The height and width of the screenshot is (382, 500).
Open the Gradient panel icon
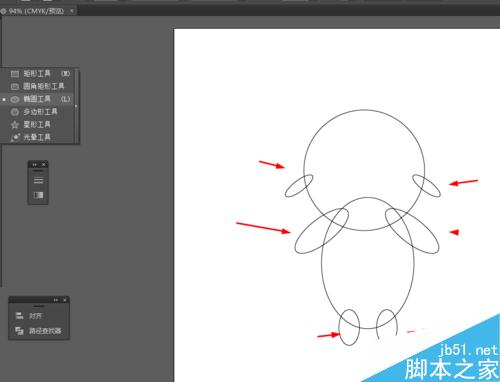38,195
